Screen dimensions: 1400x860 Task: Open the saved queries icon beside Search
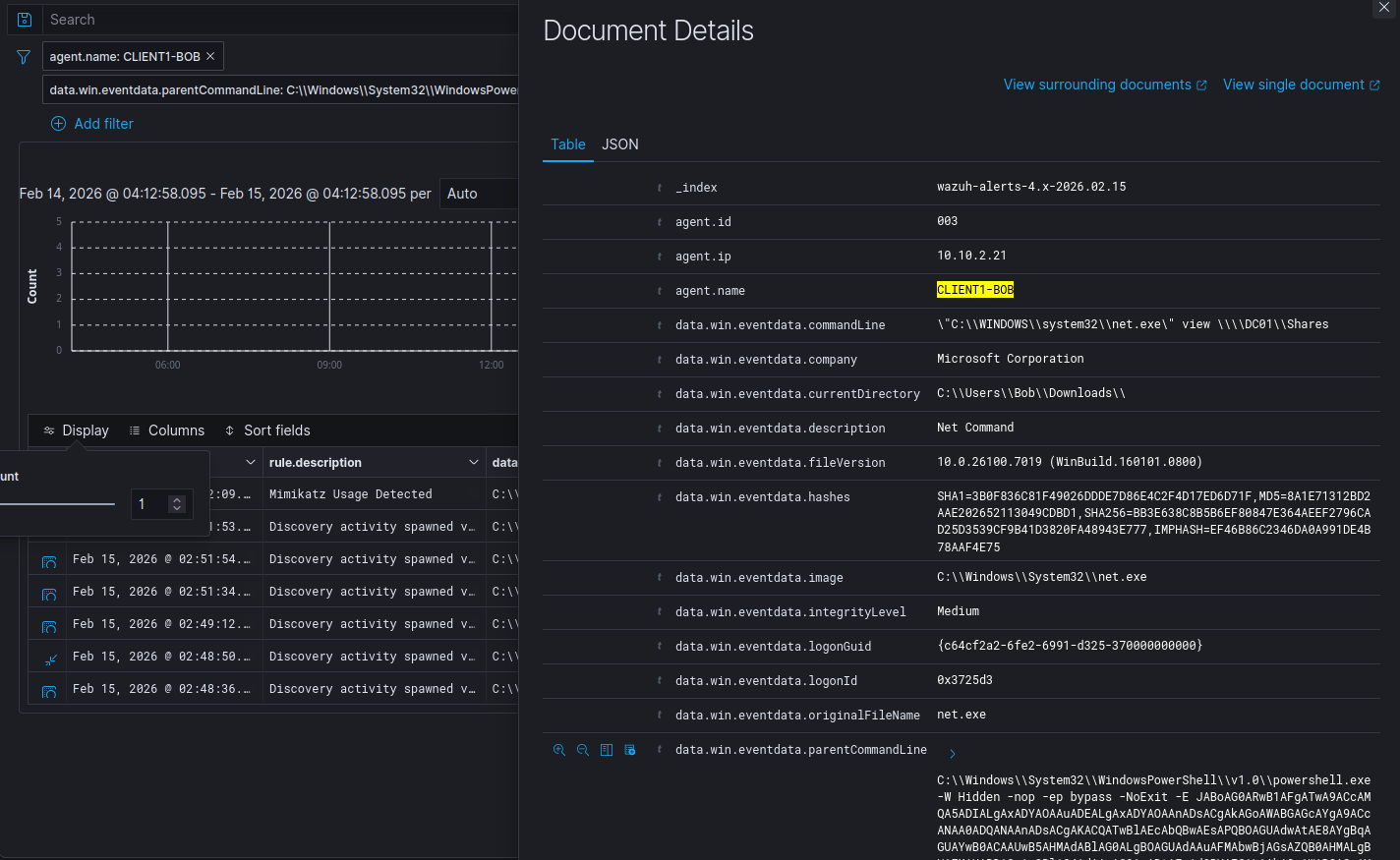tap(25, 20)
